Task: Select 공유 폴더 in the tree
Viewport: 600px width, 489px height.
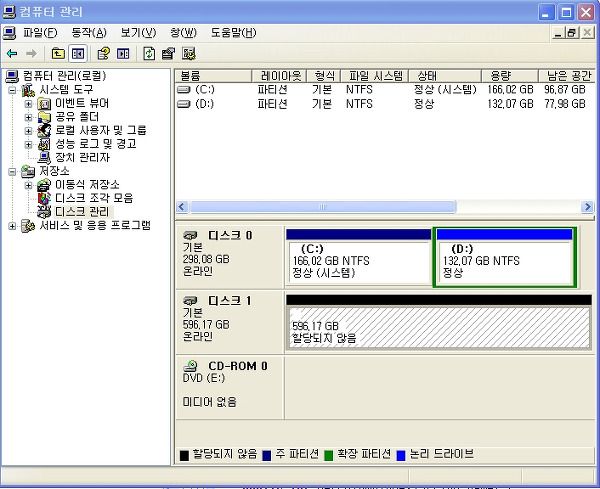Action: pyautogui.click(x=77, y=117)
